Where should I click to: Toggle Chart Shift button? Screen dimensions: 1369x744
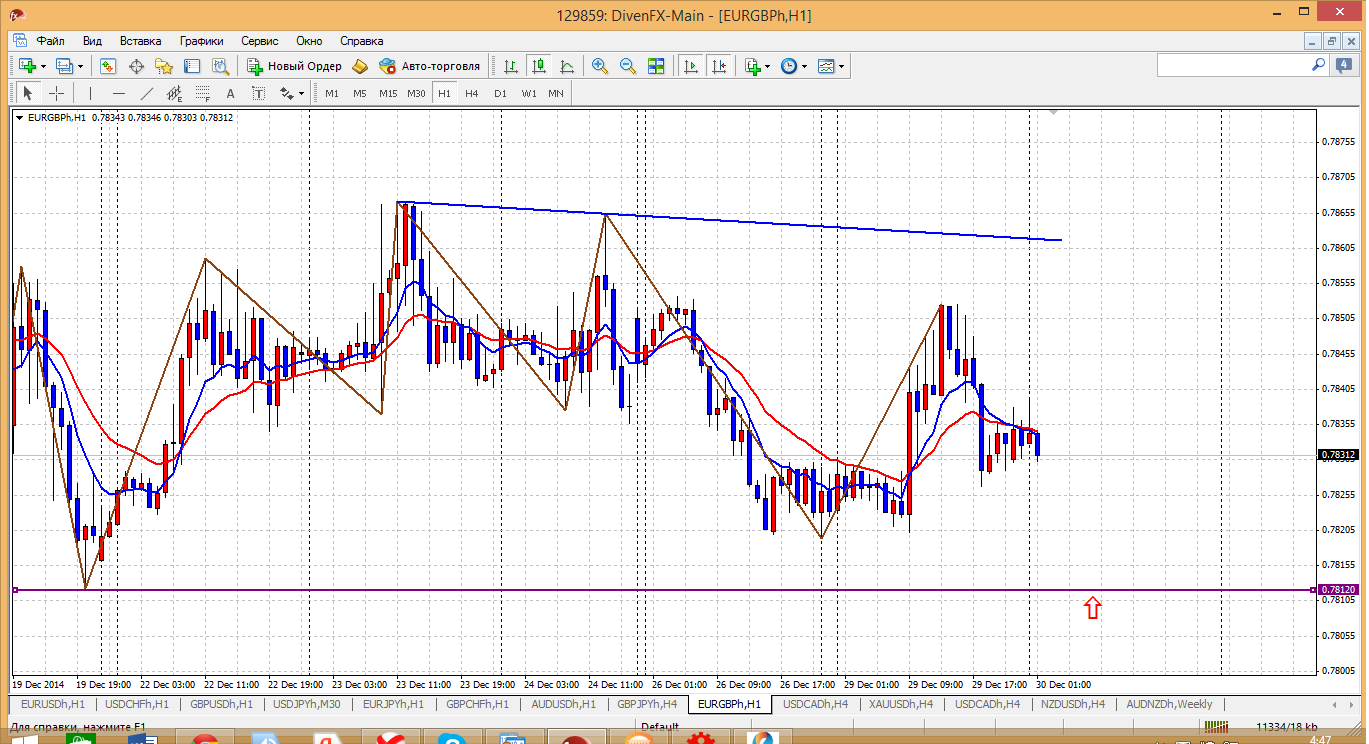(719, 66)
